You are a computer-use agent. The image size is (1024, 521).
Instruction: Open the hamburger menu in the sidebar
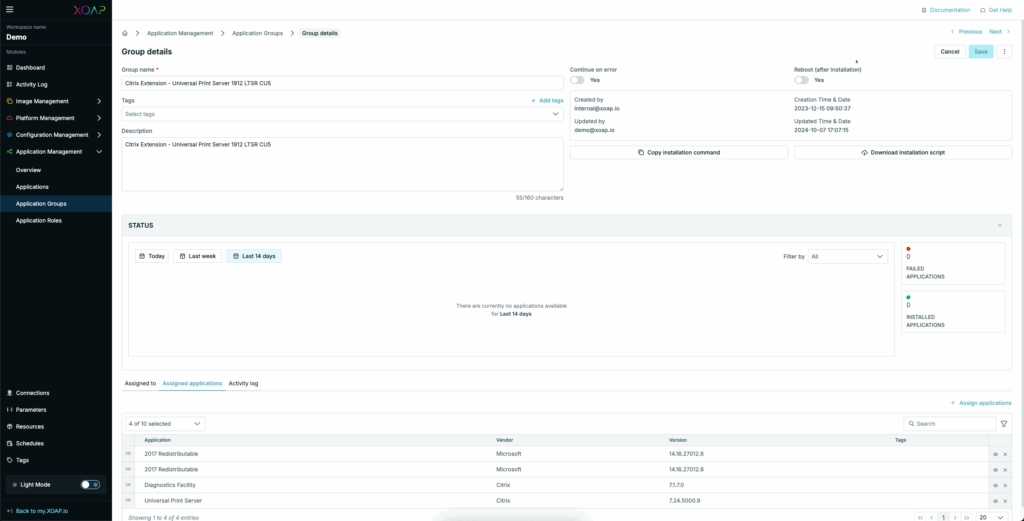point(9,9)
